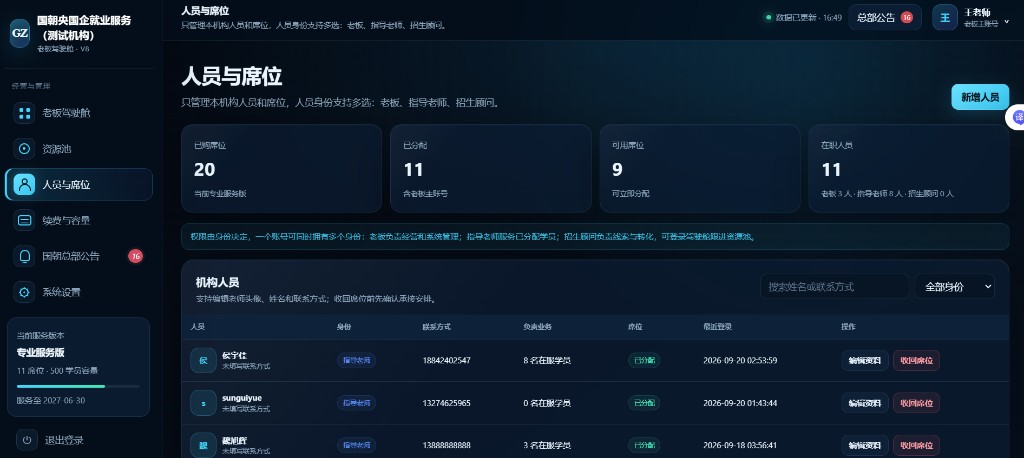Screen dimensions: 1024x458
Task: Click 指导老师 tag in 18842402547 row
Action: 356,360
